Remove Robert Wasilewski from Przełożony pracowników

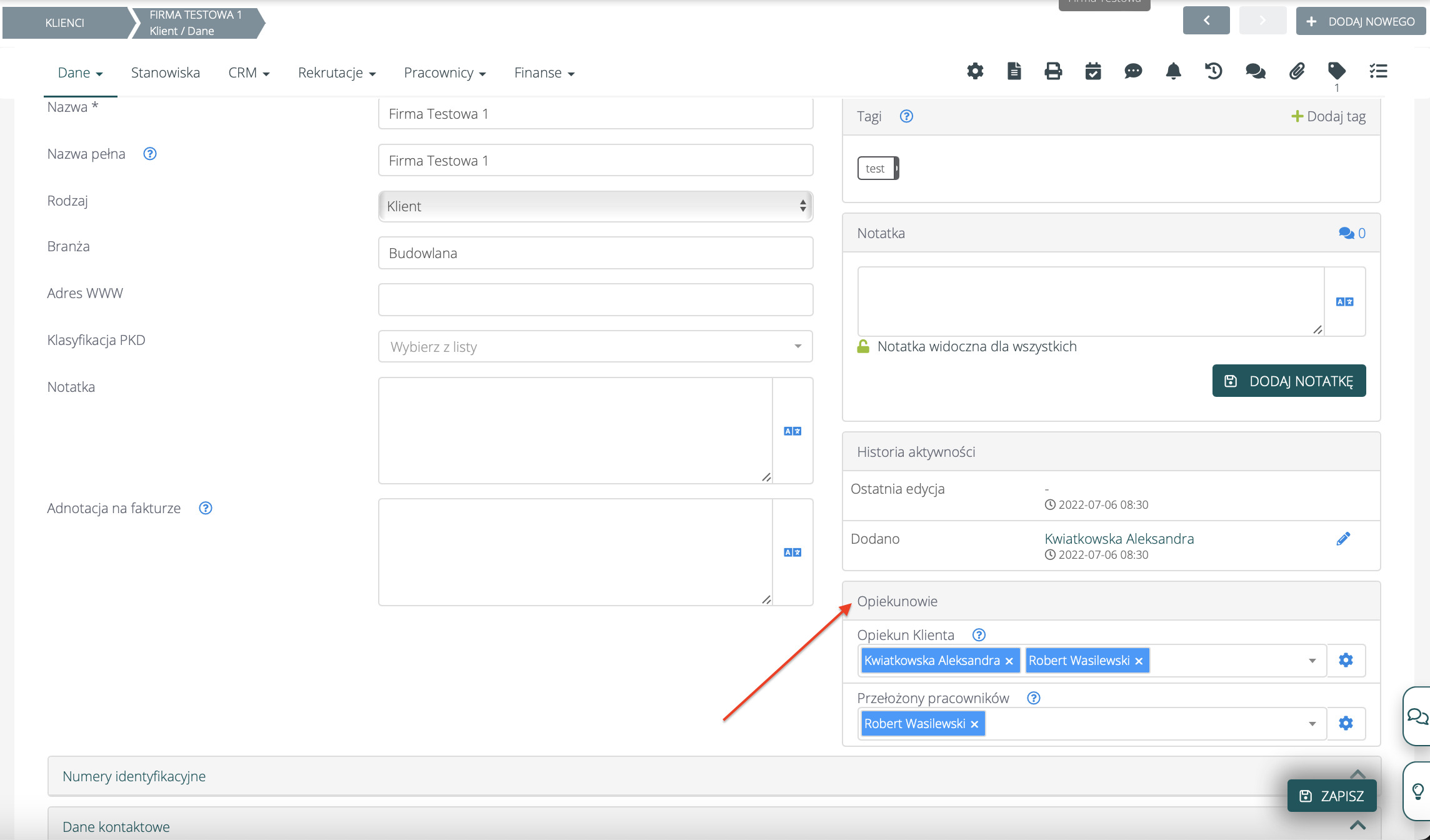pyautogui.click(x=974, y=724)
